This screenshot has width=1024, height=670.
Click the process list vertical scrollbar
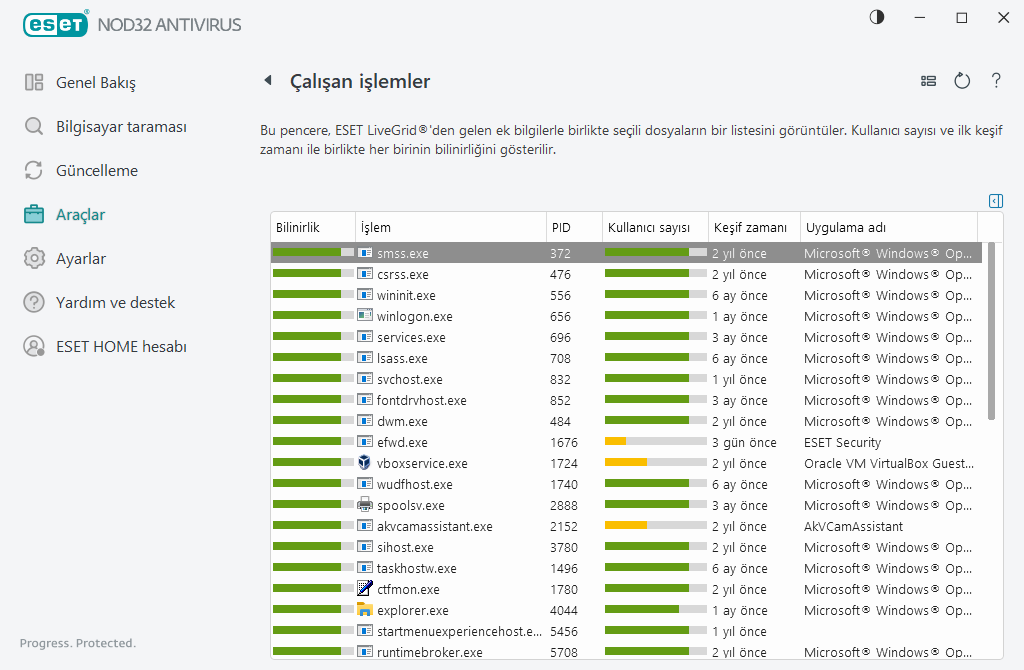(x=991, y=340)
